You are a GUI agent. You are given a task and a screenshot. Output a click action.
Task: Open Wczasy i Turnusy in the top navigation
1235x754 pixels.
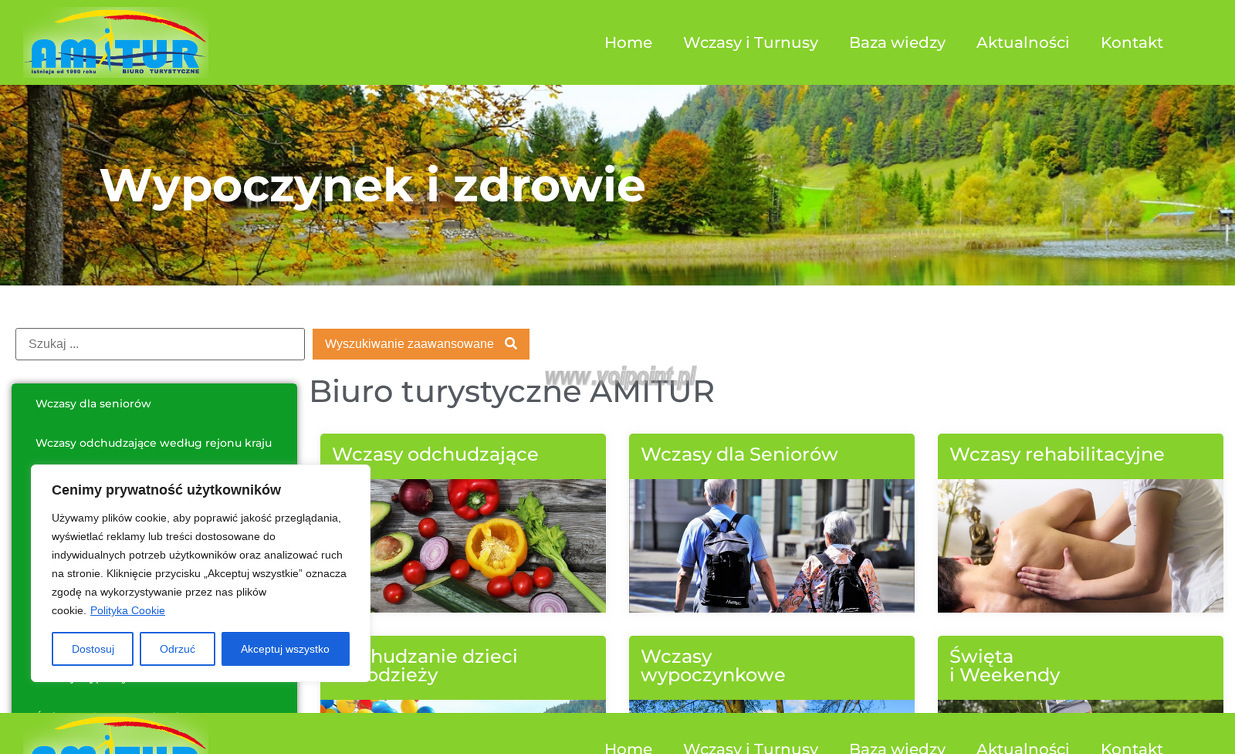coord(750,43)
